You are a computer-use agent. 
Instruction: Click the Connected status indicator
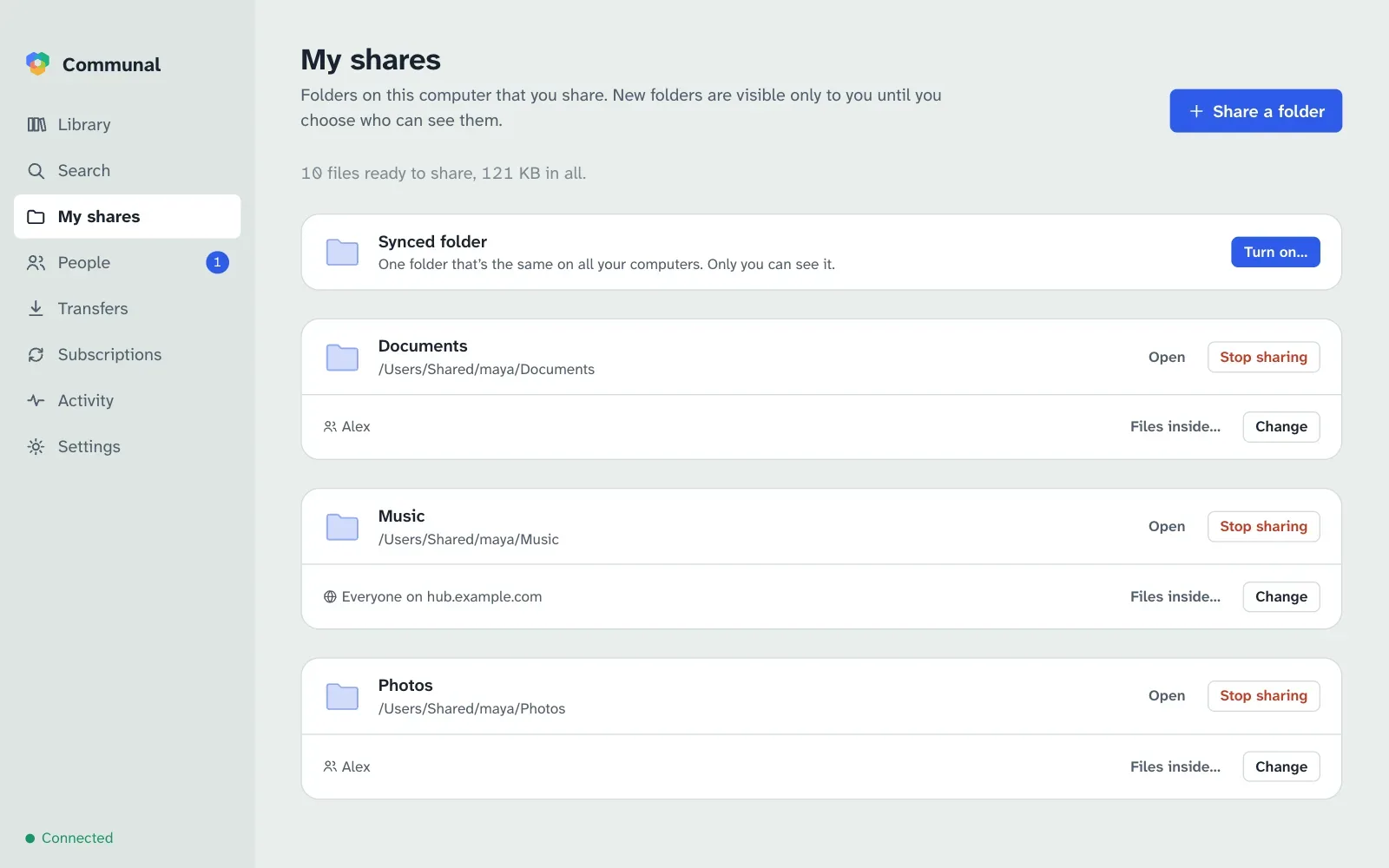69,838
